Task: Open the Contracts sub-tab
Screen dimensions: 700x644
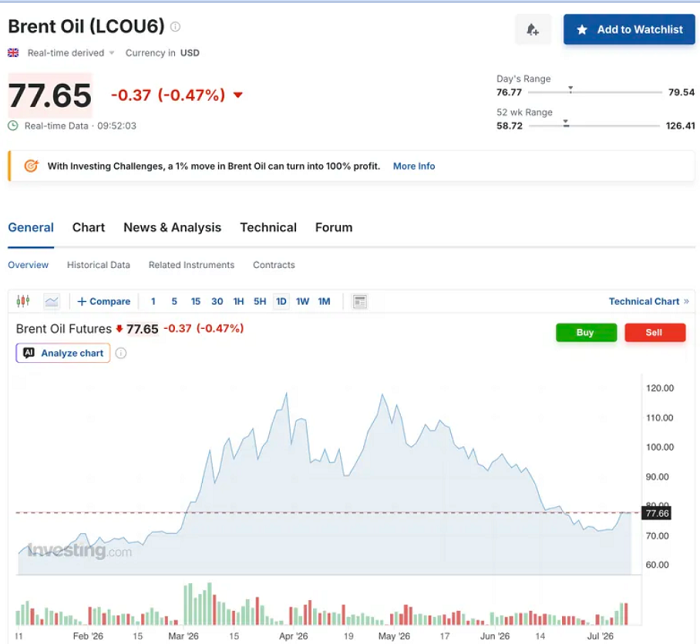Action: (x=274, y=265)
